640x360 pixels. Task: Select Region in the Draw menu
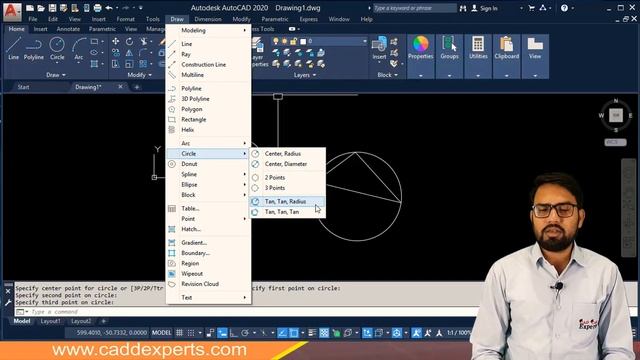208,263
